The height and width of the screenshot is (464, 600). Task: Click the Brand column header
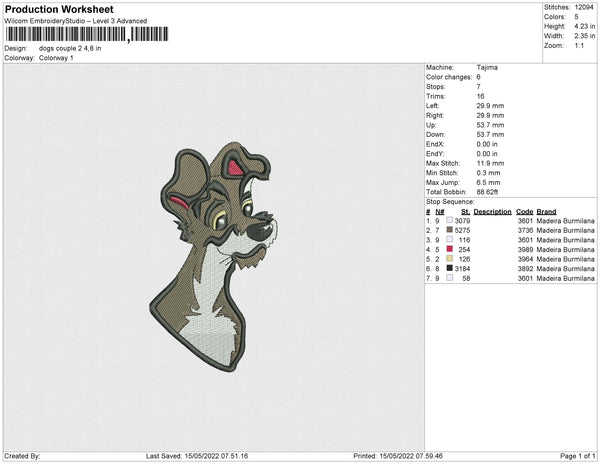point(546,212)
